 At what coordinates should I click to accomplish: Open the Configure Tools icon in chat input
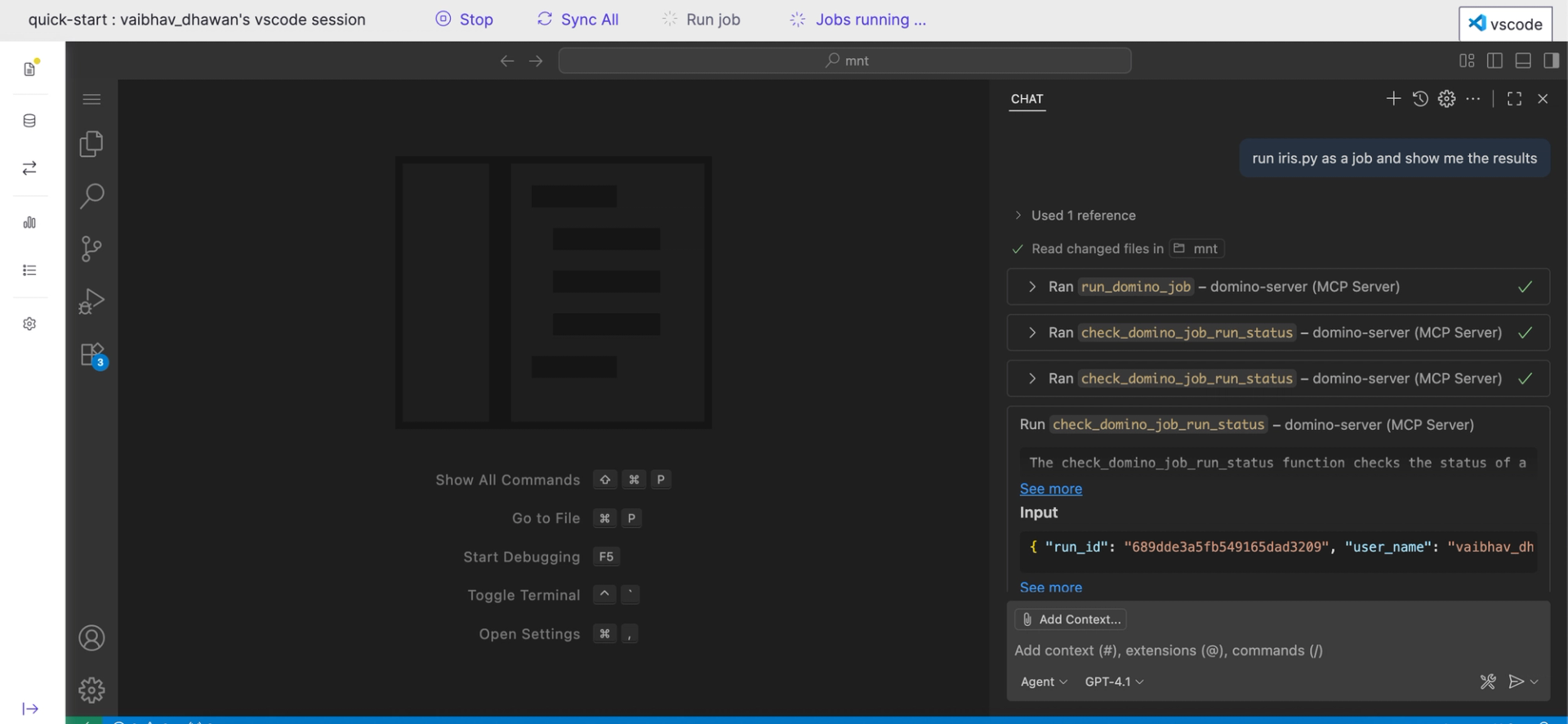click(x=1488, y=682)
